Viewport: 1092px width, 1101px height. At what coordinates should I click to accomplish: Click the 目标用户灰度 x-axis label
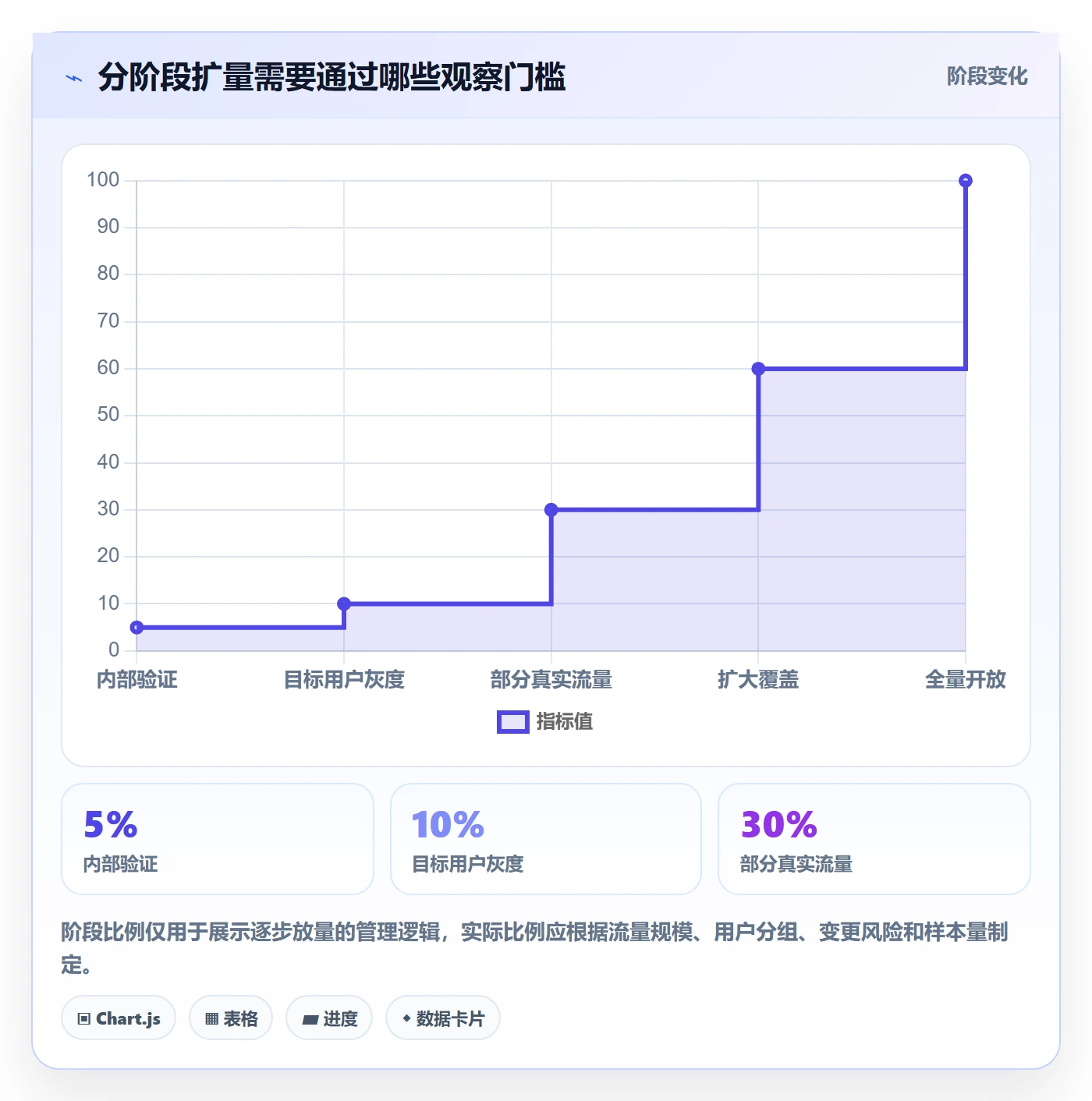point(344,679)
